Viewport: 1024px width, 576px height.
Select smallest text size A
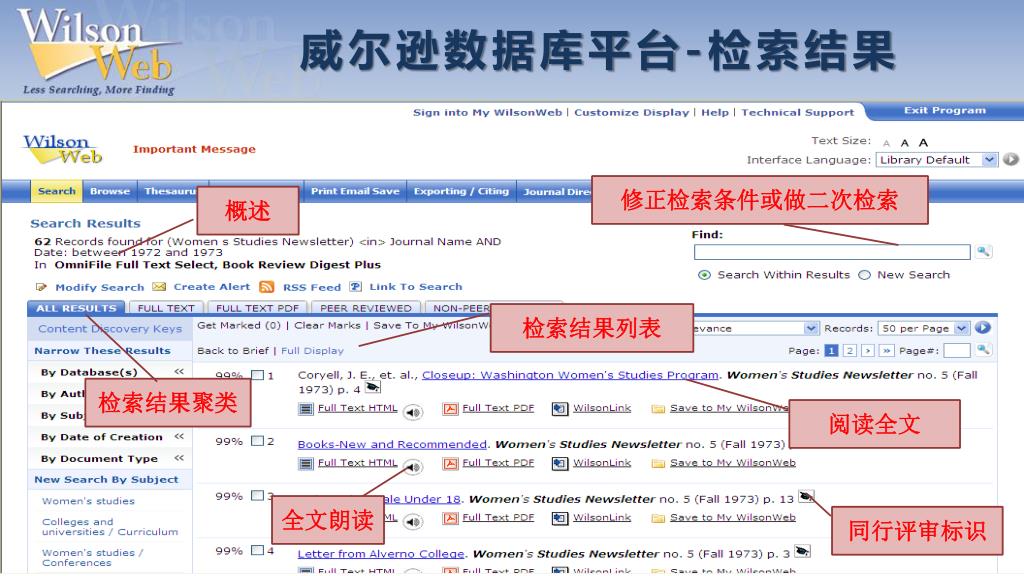coord(886,143)
